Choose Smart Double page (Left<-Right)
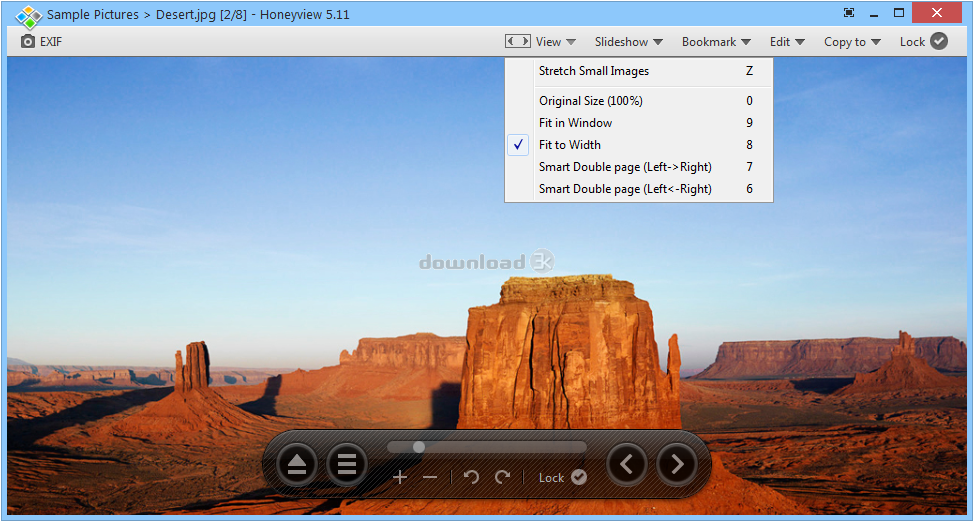Screen dimensions: 974x522 639,189
